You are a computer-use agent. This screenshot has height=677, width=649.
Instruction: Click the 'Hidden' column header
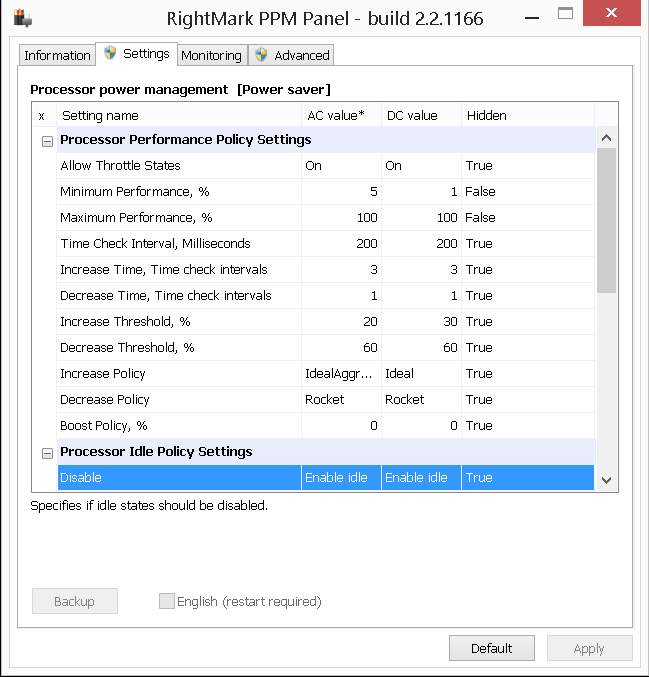coord(528,115)
